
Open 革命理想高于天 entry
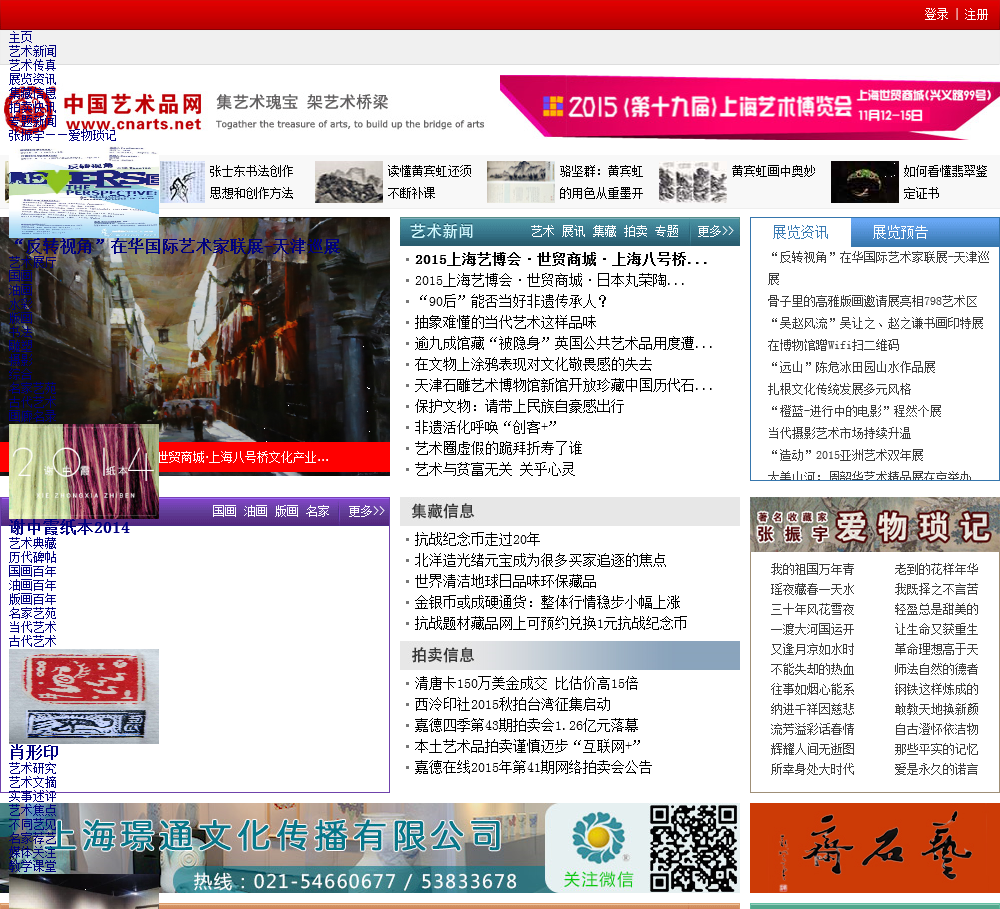pos(936,649)
